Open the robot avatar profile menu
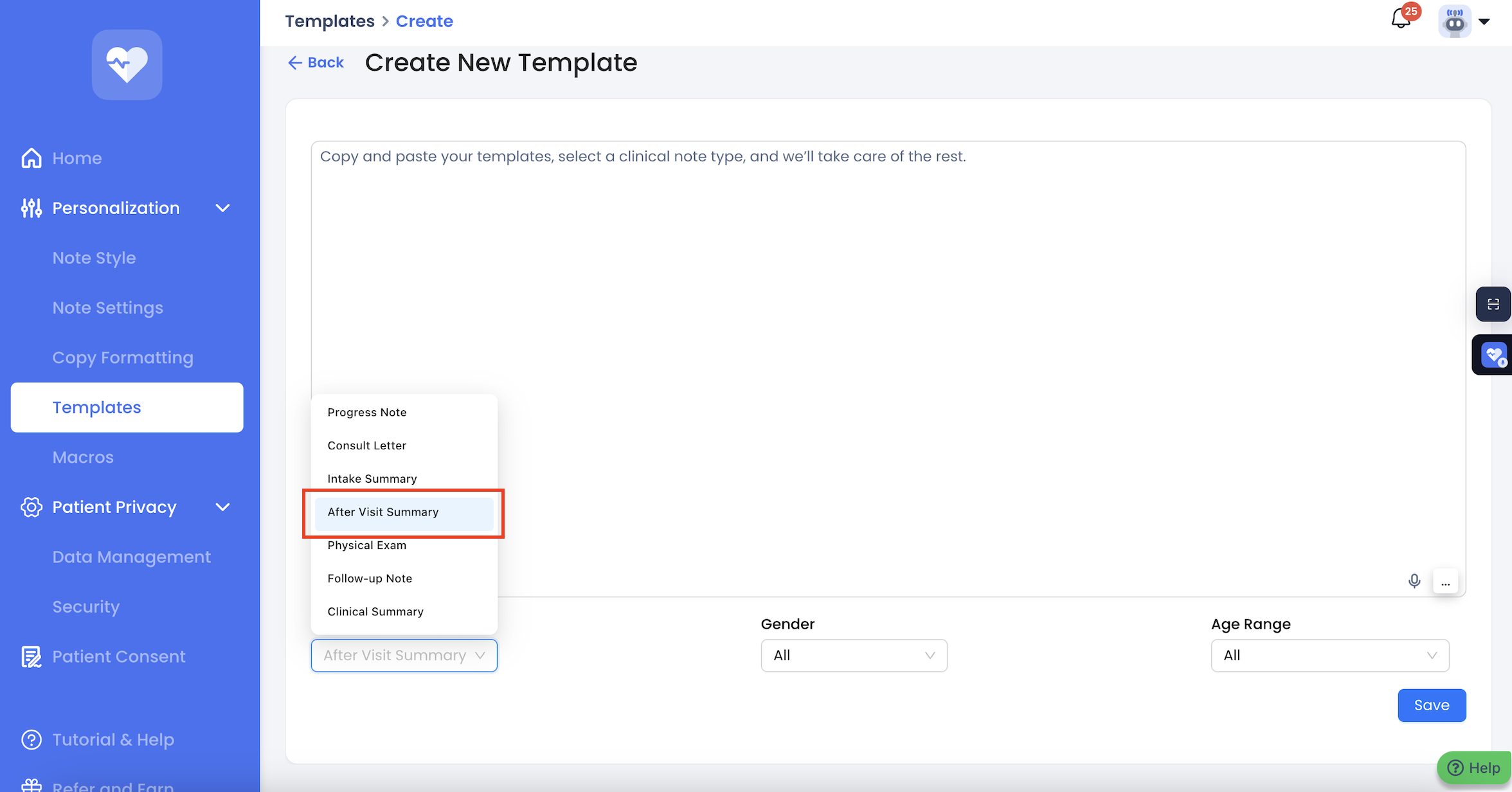Screen dimensions: 1512x792 1455,22
